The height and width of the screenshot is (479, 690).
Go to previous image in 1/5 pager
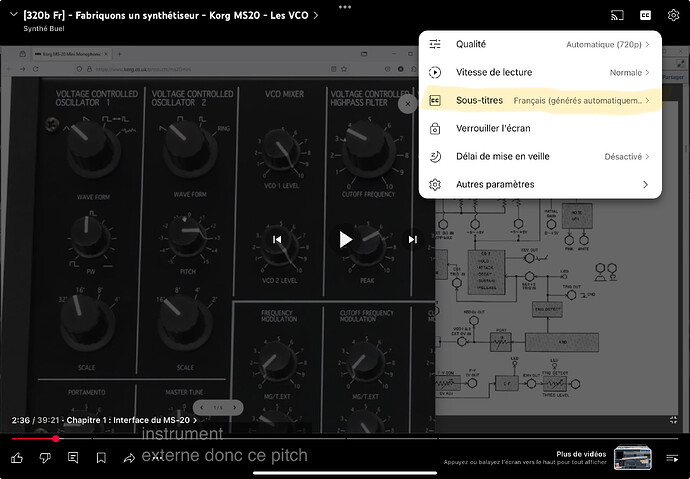pos(202,408)
